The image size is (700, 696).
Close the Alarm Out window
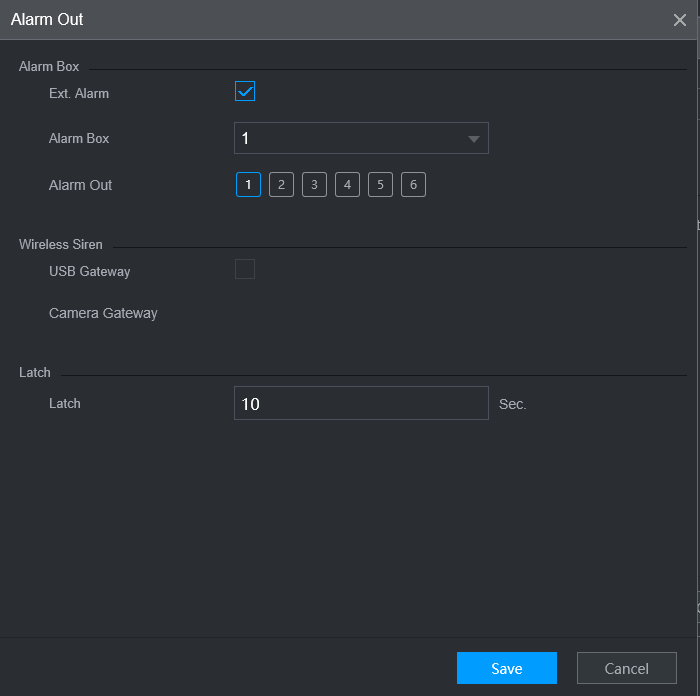pyautogui.click(x=679, y=20)
